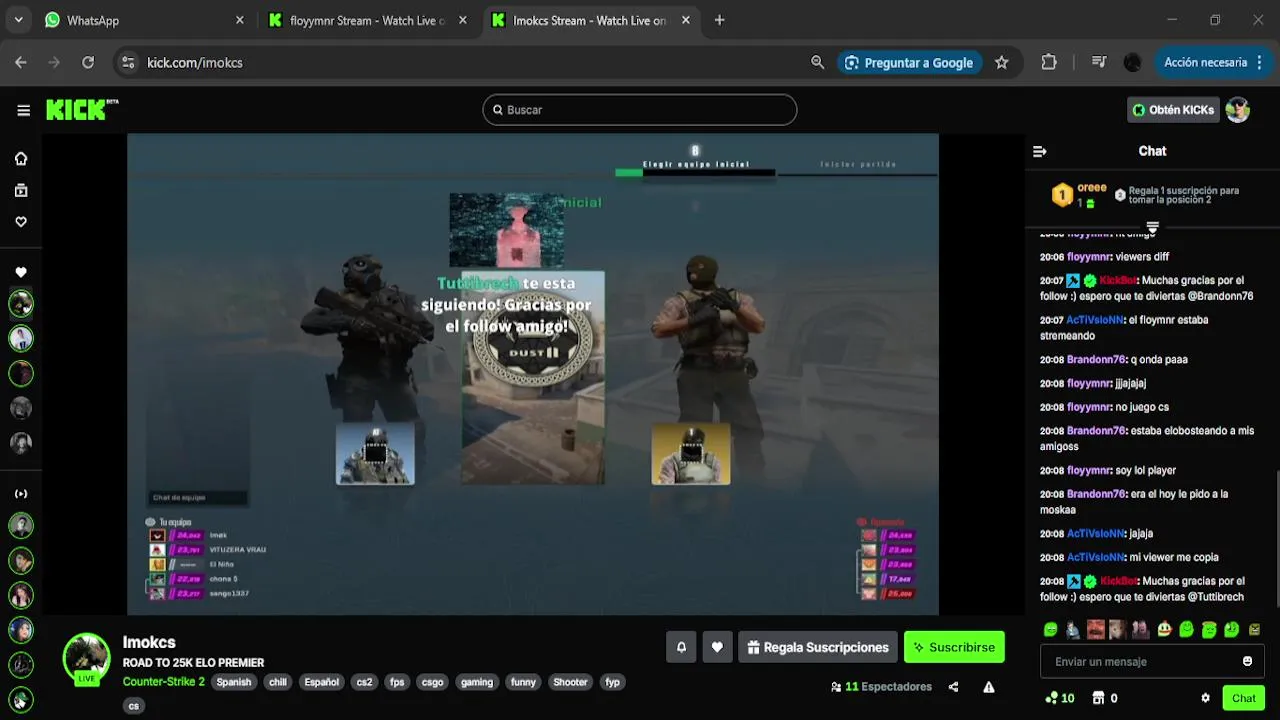Open the emoji picker in message box
Image resolution: width=1280 pixels, height=720 pixels.
tap(1247, 661)
